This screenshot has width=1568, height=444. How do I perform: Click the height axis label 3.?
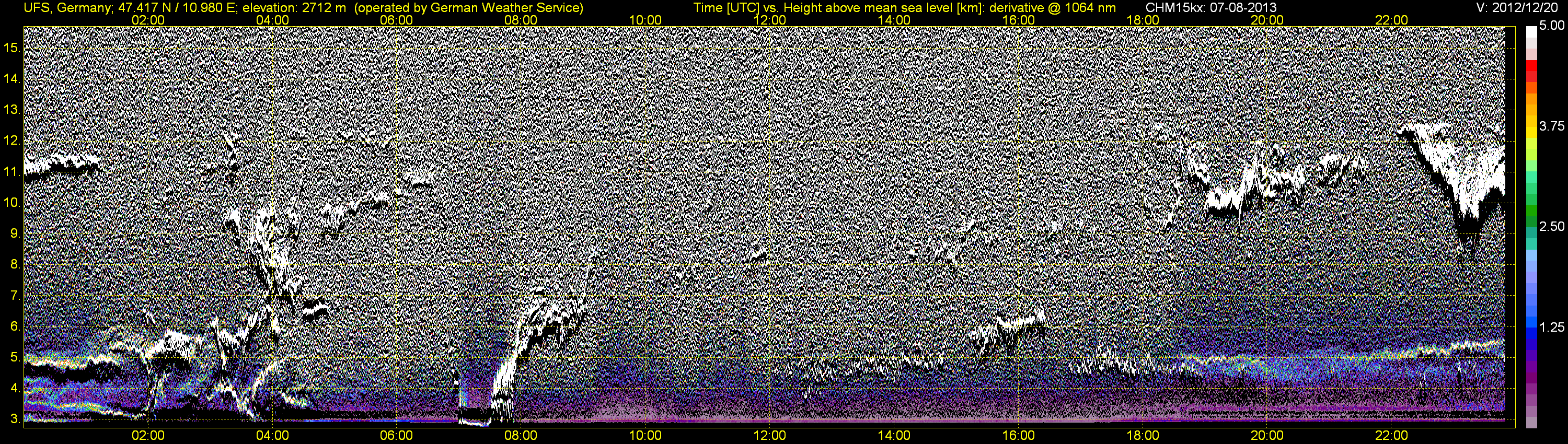coord(15,419)
